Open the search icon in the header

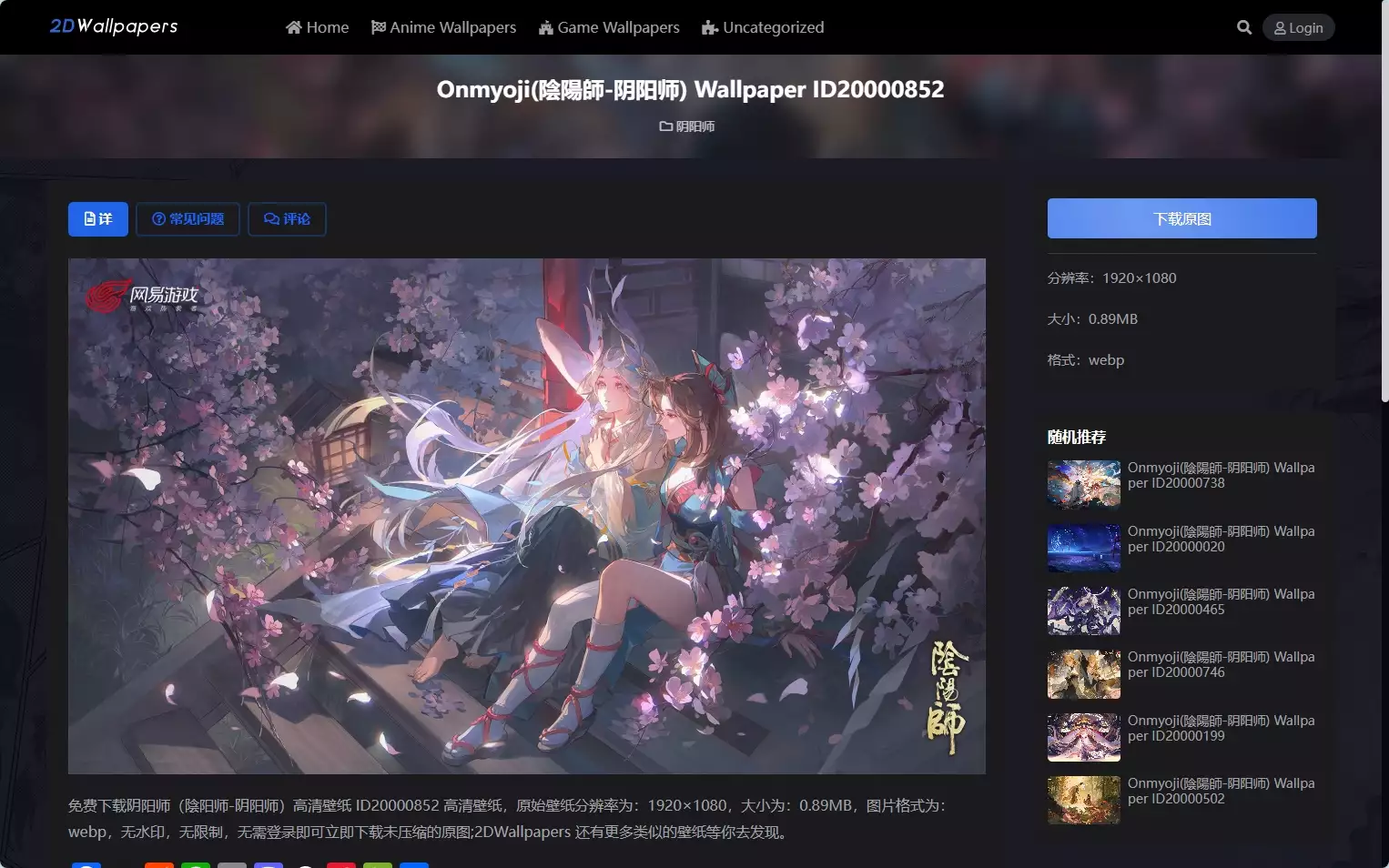point(1244,27)
